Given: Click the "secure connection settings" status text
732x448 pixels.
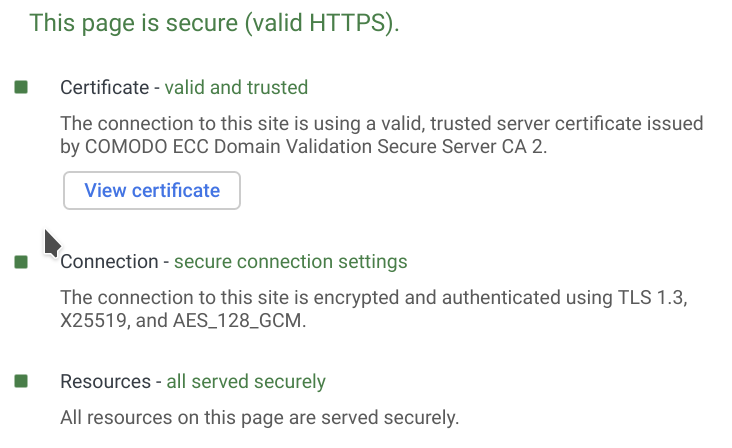Looking at the screenshot, I should coord(291,262).
